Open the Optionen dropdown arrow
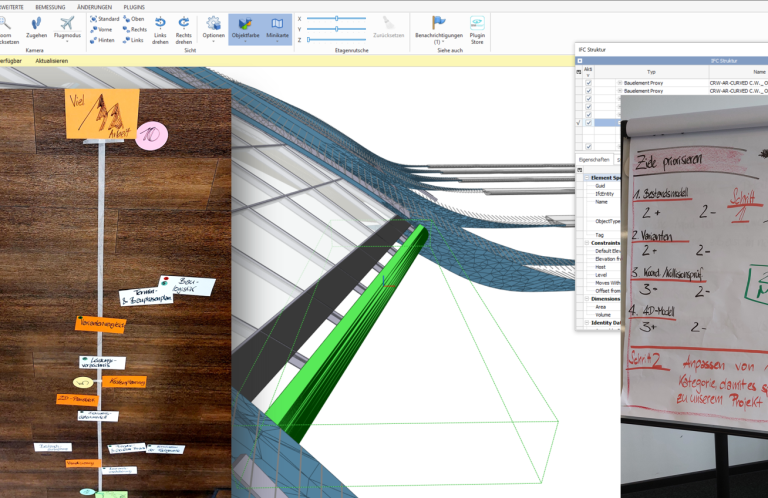768x498 pixels. (x=214, y=42)
